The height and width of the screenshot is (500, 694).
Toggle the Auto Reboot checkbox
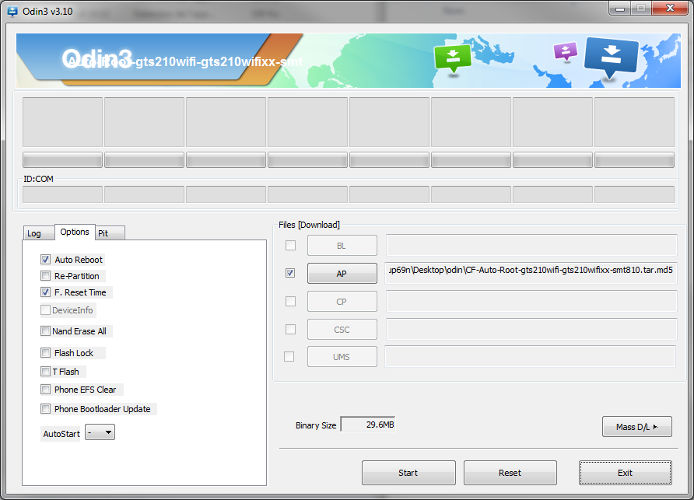pyautogui.click(x=45, y=259)
